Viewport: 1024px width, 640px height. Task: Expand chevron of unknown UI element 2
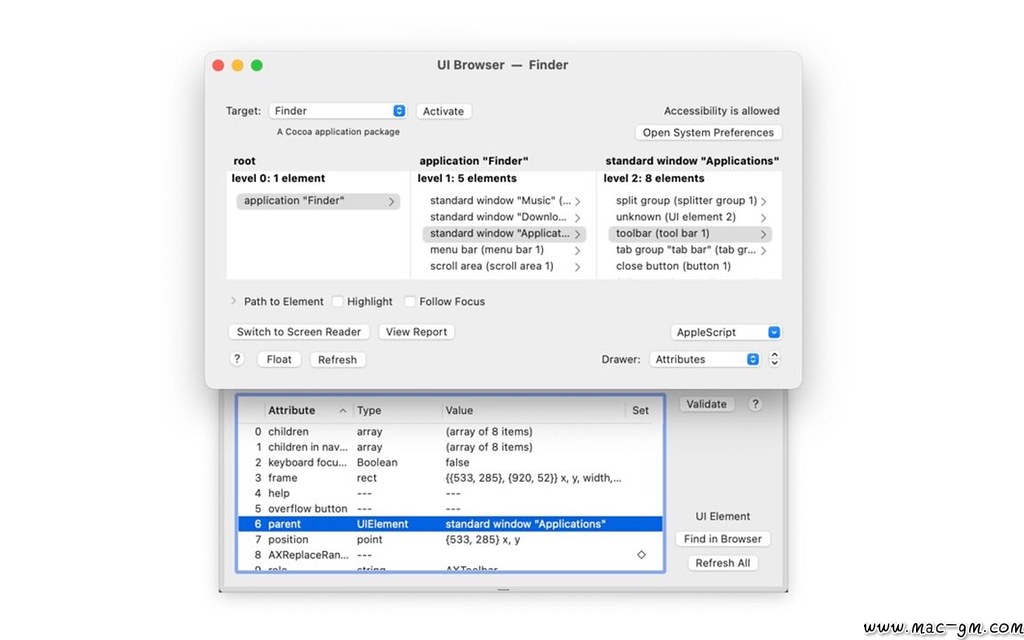(763, 218)
